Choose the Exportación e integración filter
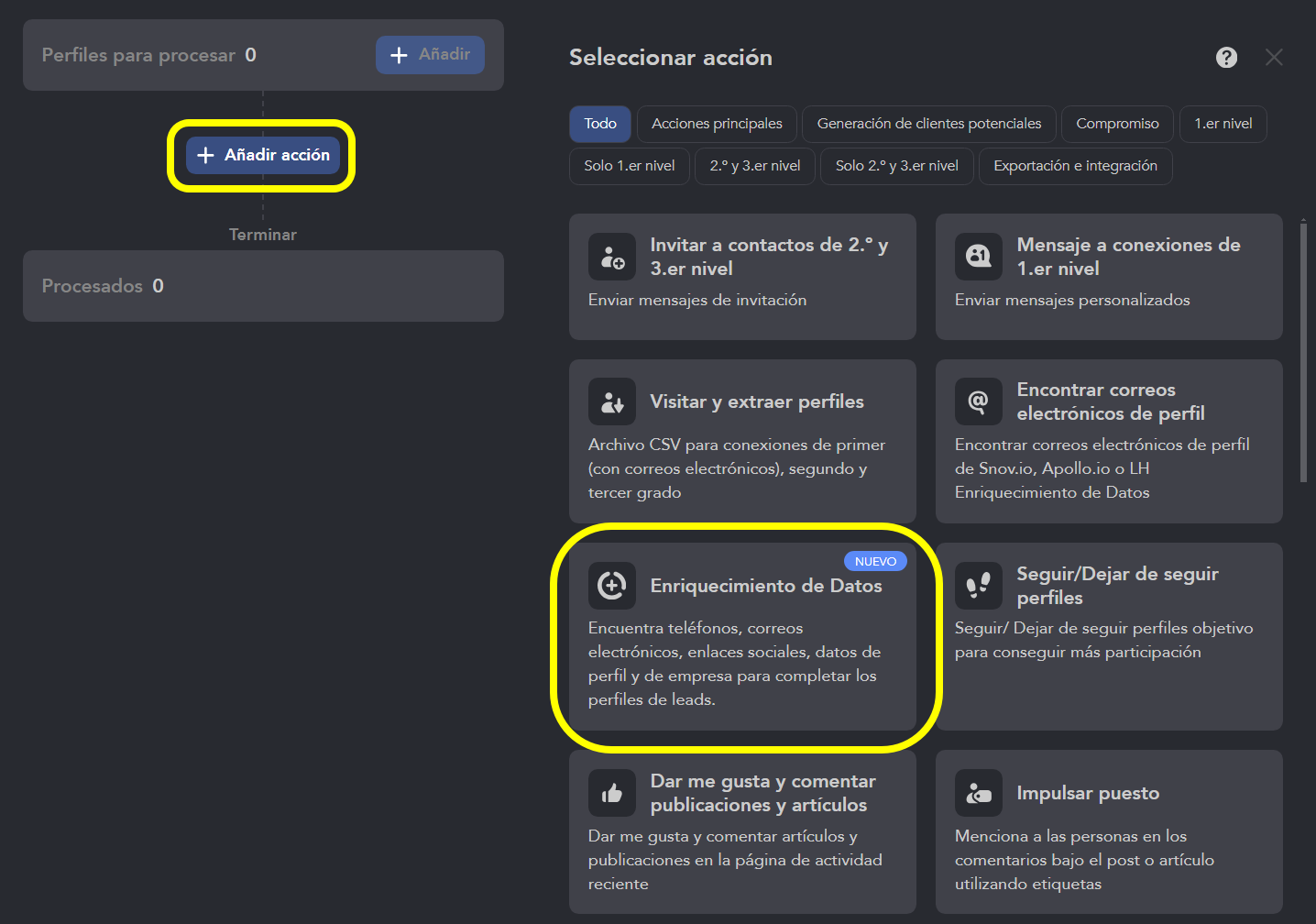This screenshot has height=924, width=1316. 1075,166
